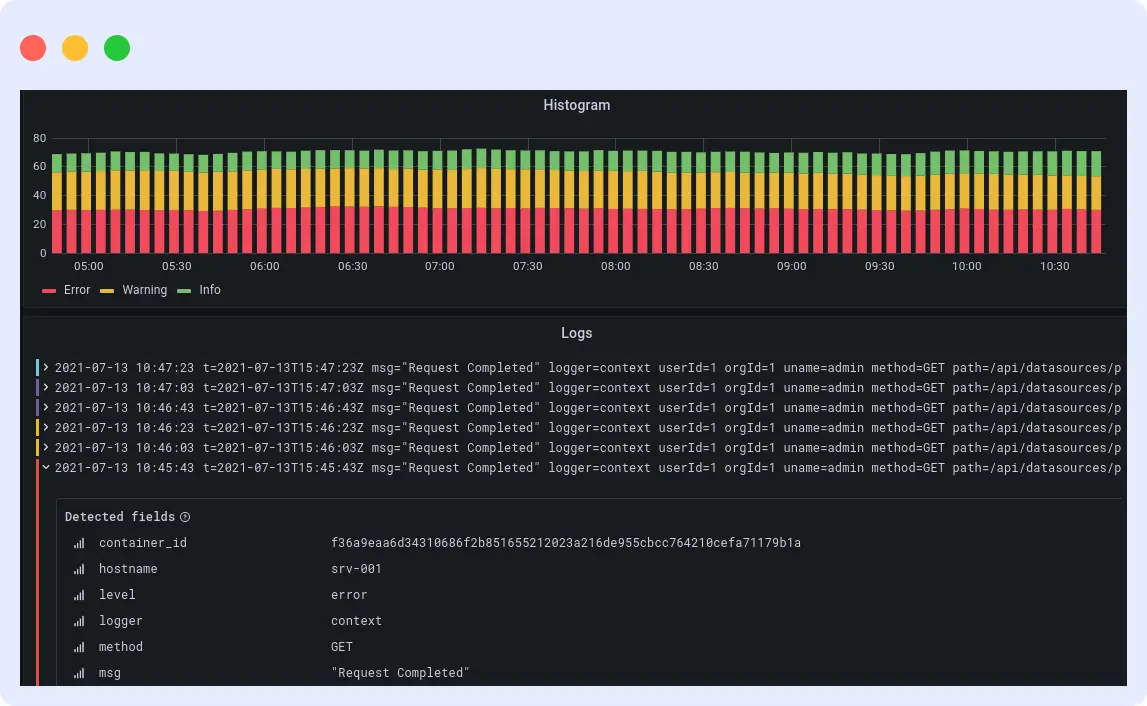Click the red window close button

[33, 48]
